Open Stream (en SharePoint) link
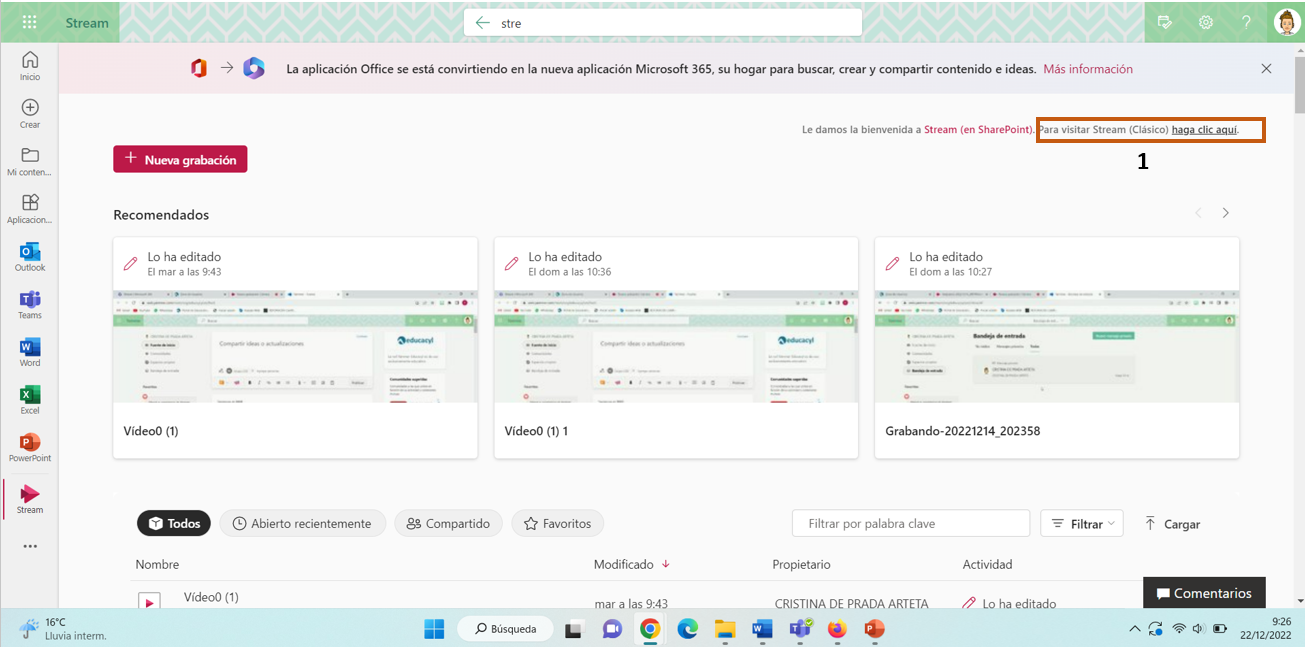Image resolution: width=1305 pixels, height=647 pixels. 978,130
